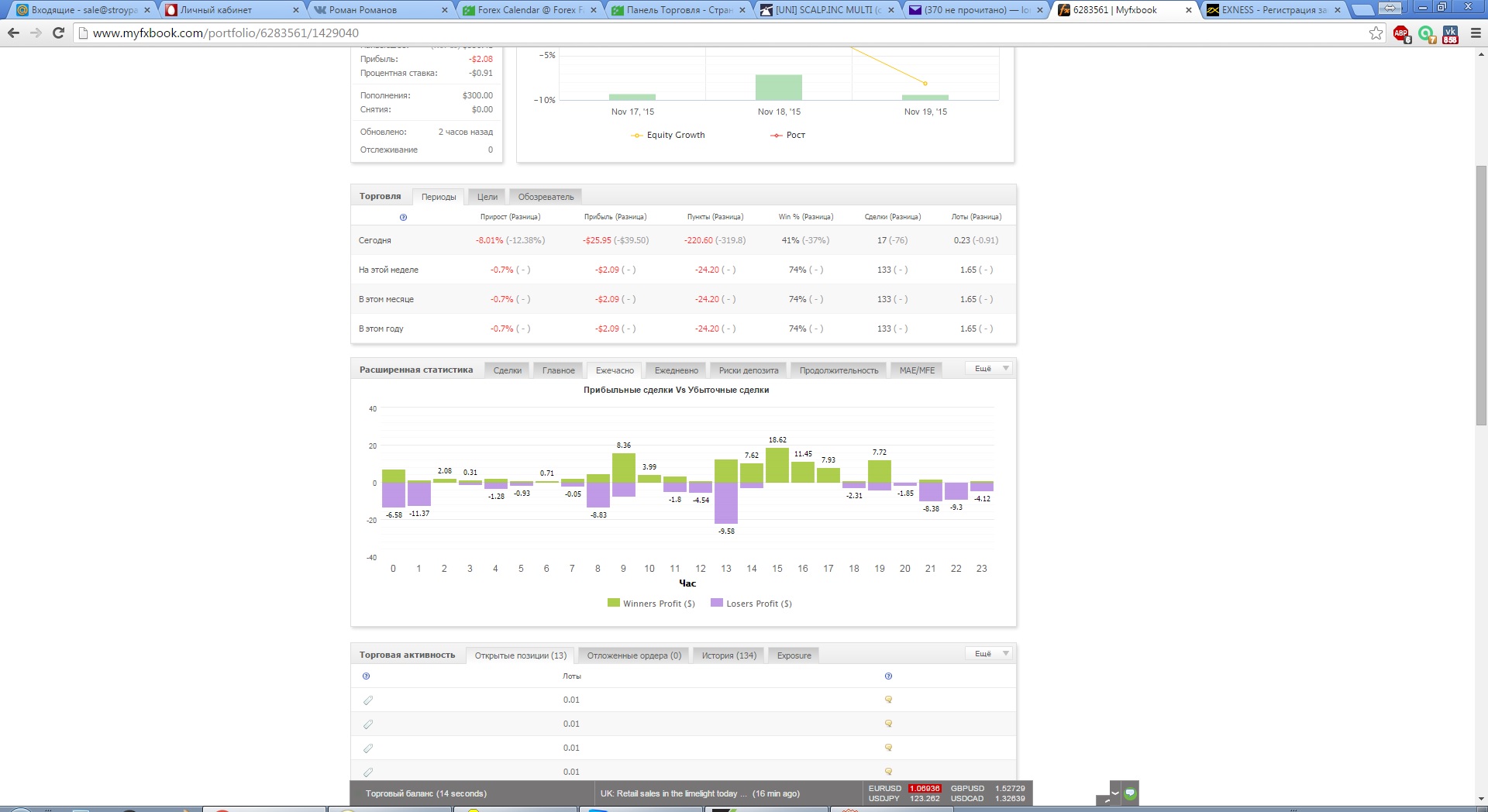Switch to Отложенные ордера (0) tab
1488x812 pixels.
pyautogui.click(x=634, y=655)
